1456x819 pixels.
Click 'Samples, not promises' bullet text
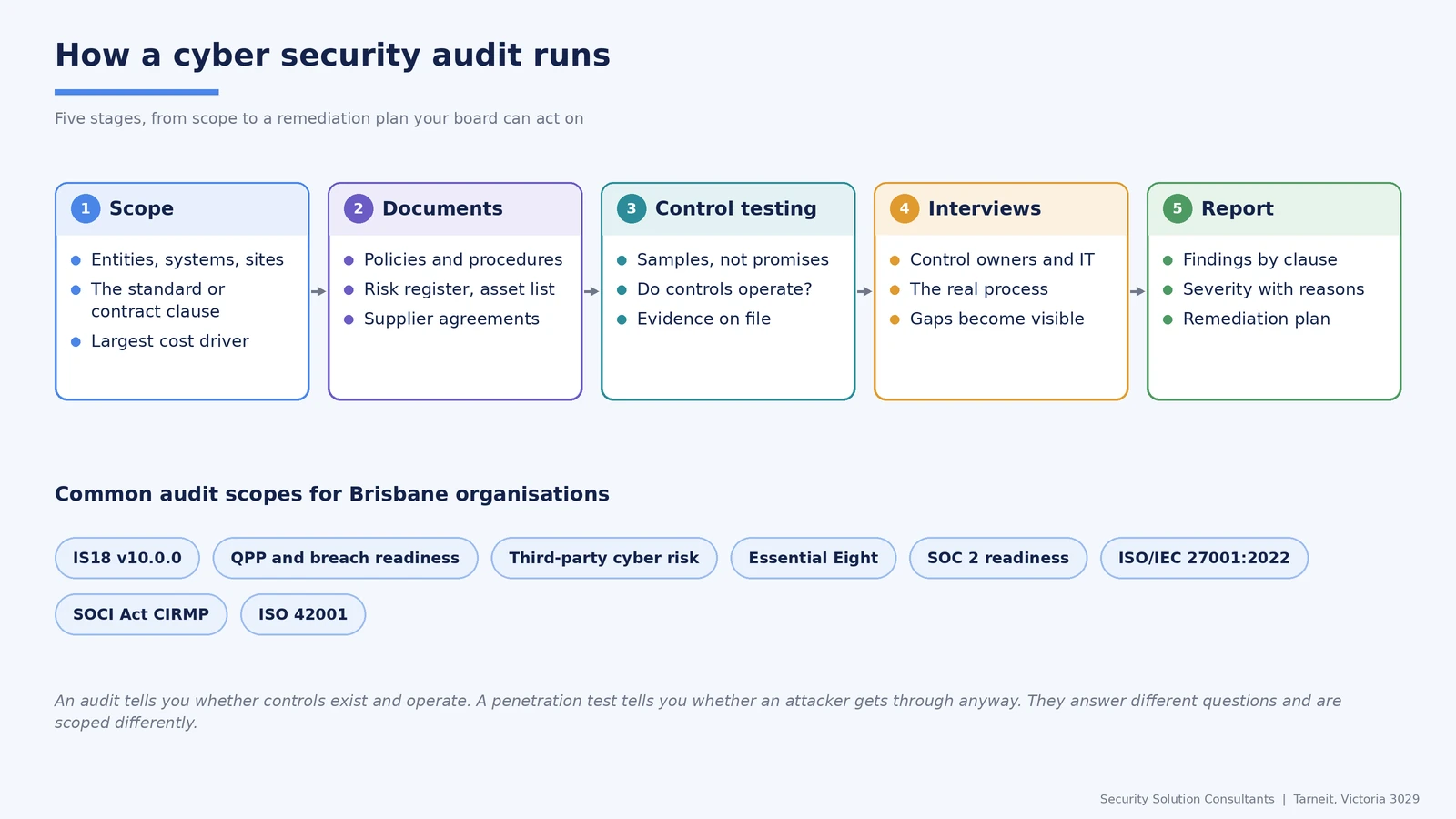(733, 260)
